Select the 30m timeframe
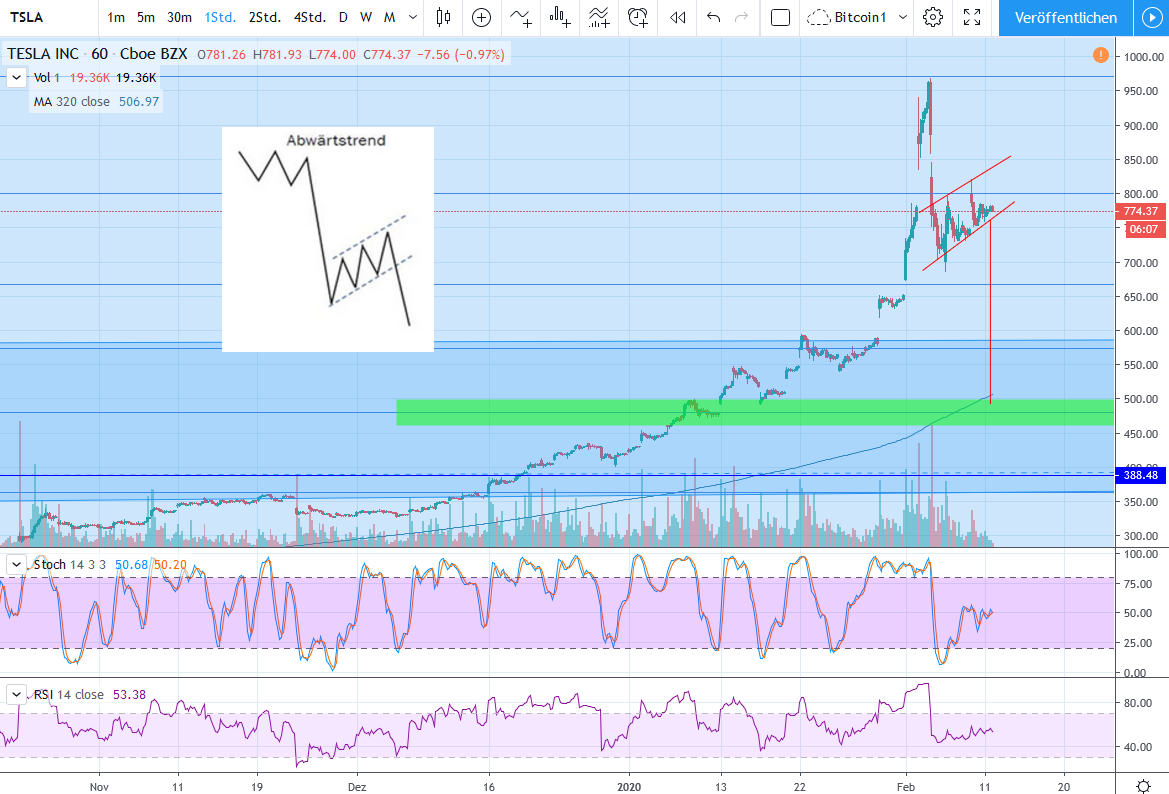This screenshot has width=1169, height=794. point(179,17)
